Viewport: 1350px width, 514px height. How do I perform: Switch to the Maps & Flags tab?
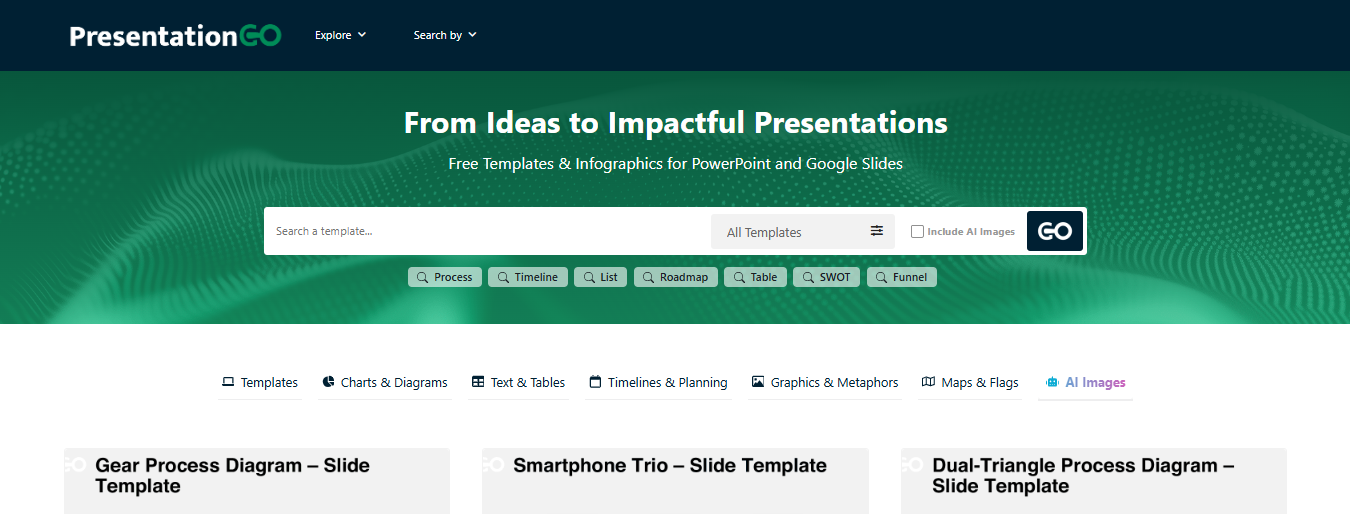pyautogui.click(x=970, y=382)
